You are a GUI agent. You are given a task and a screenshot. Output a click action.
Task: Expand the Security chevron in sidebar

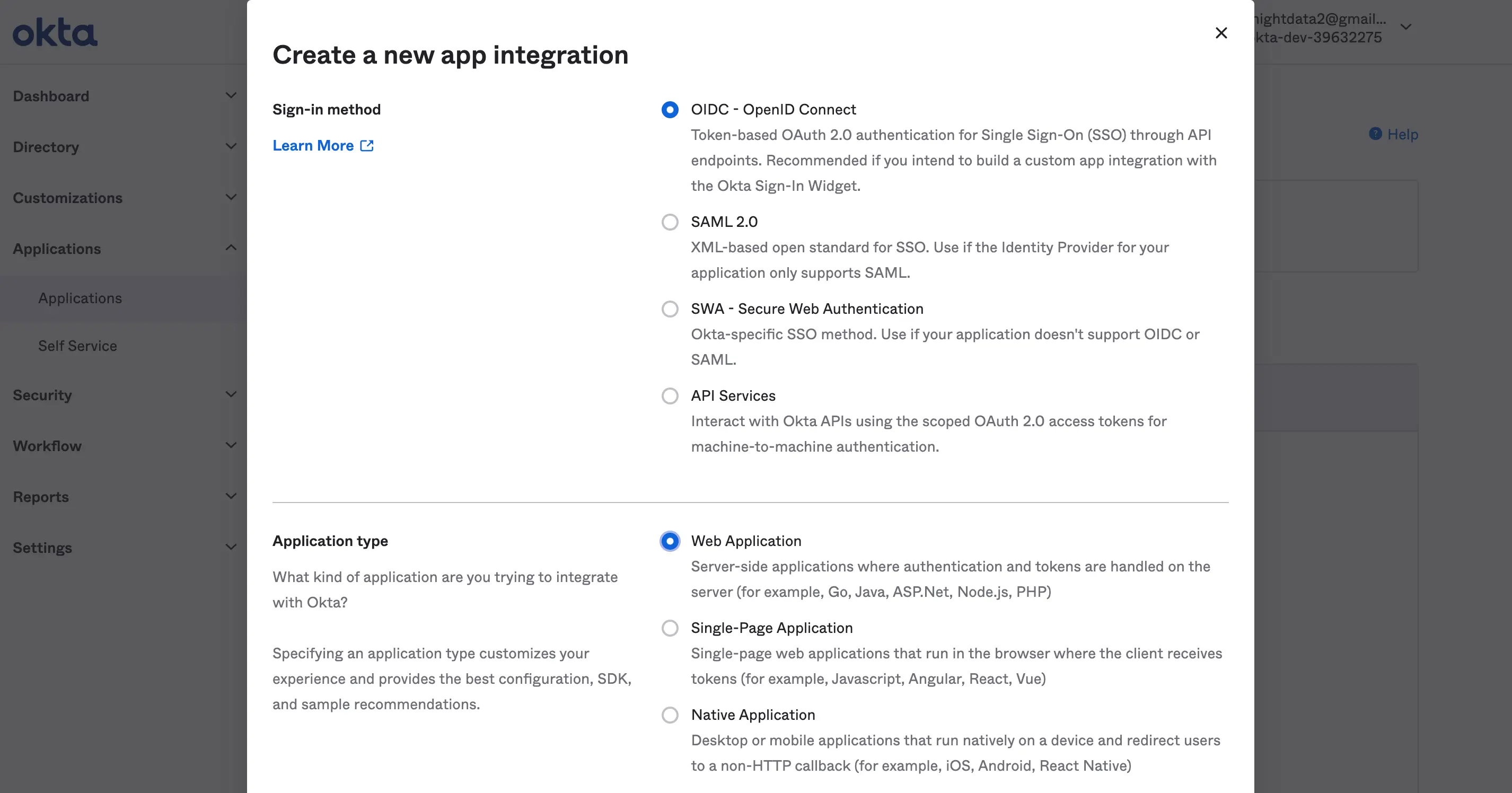(x=231, y=394)
